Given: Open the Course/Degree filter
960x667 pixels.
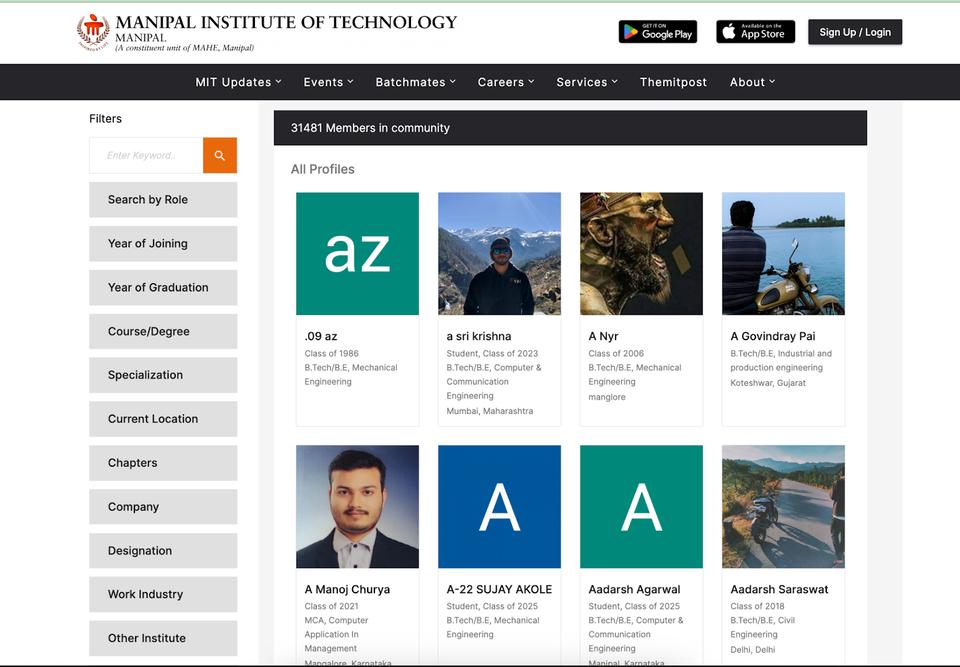Looking at the screenshot, I should point(163,331).
